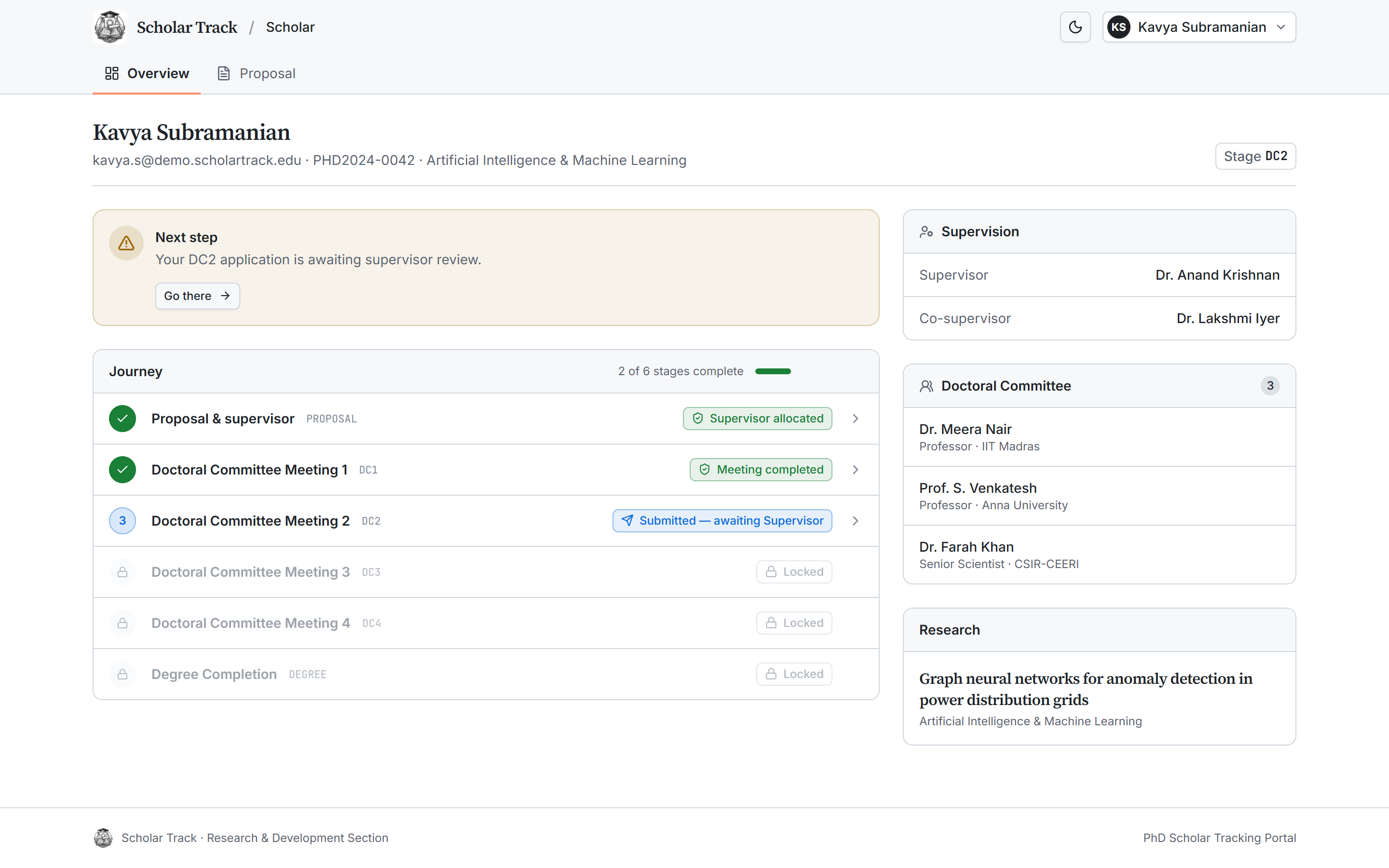
Task: Click the Supervisor allocated status badge
Action: tap(757, 419)
